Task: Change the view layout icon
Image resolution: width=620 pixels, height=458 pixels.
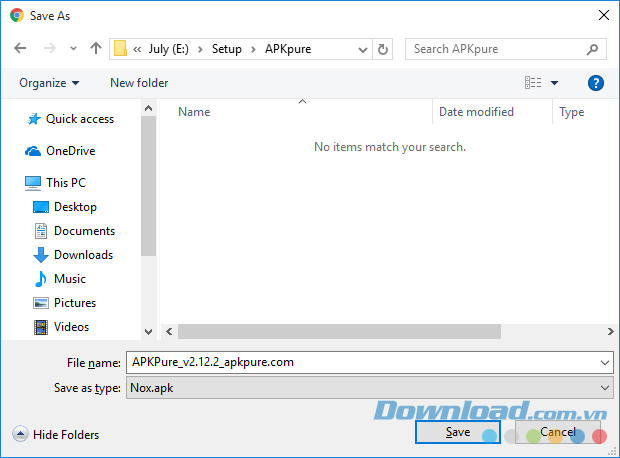Action: point(533,83)
